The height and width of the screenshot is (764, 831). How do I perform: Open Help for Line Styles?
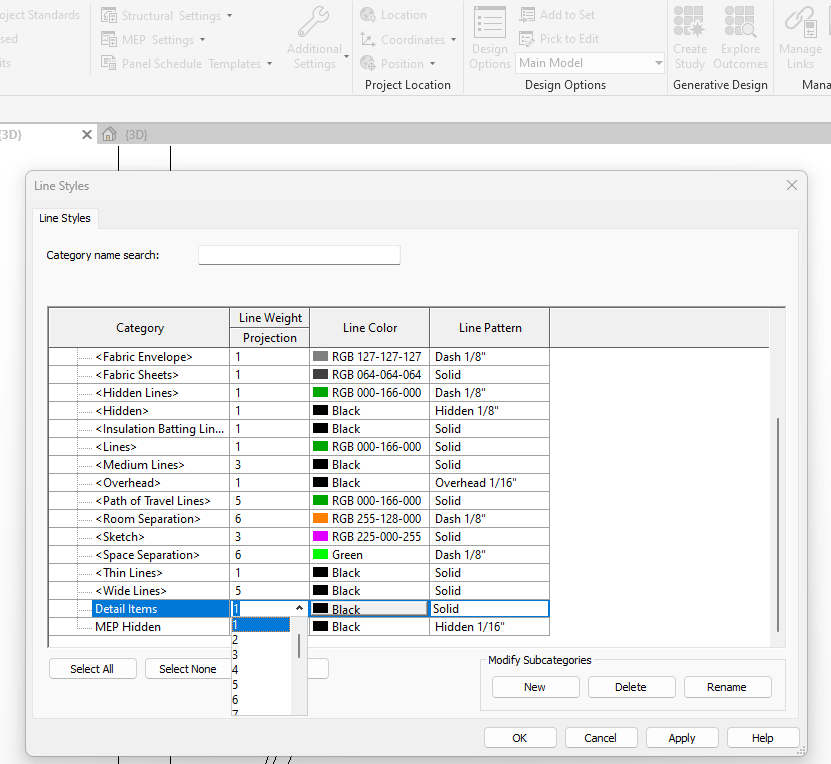click(x=763, y=738)
